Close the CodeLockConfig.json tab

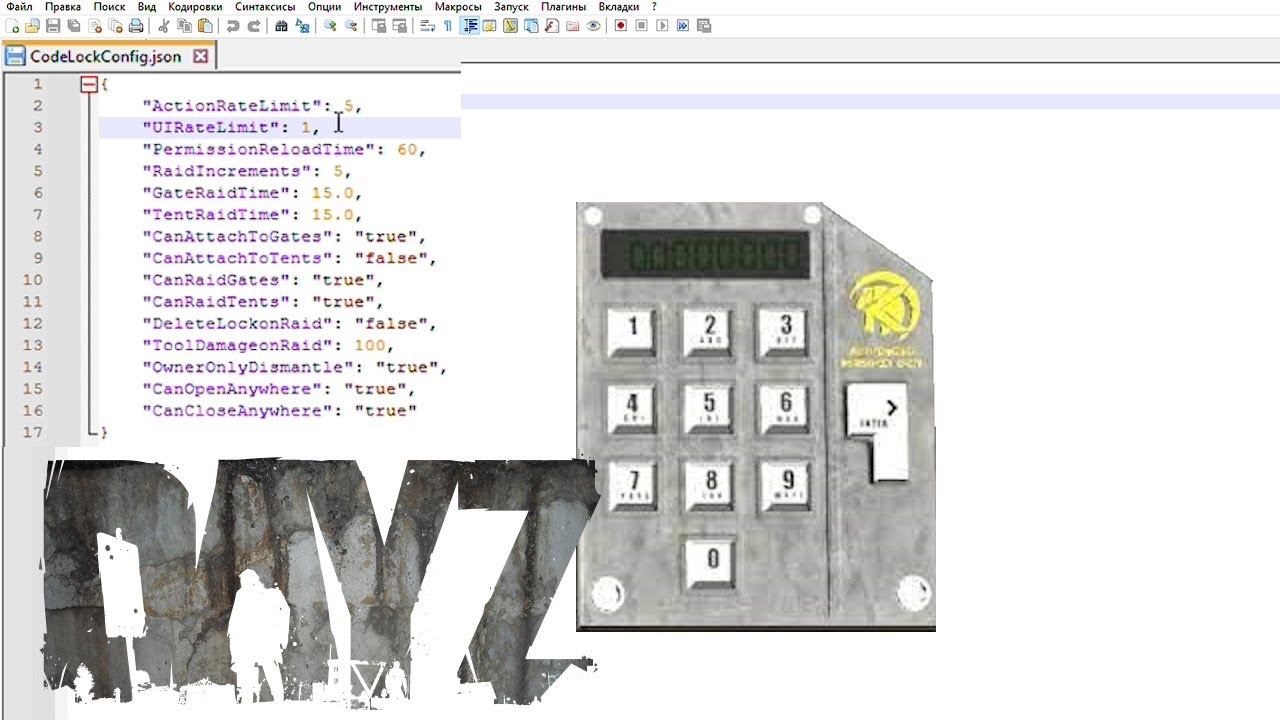[200, 57]
